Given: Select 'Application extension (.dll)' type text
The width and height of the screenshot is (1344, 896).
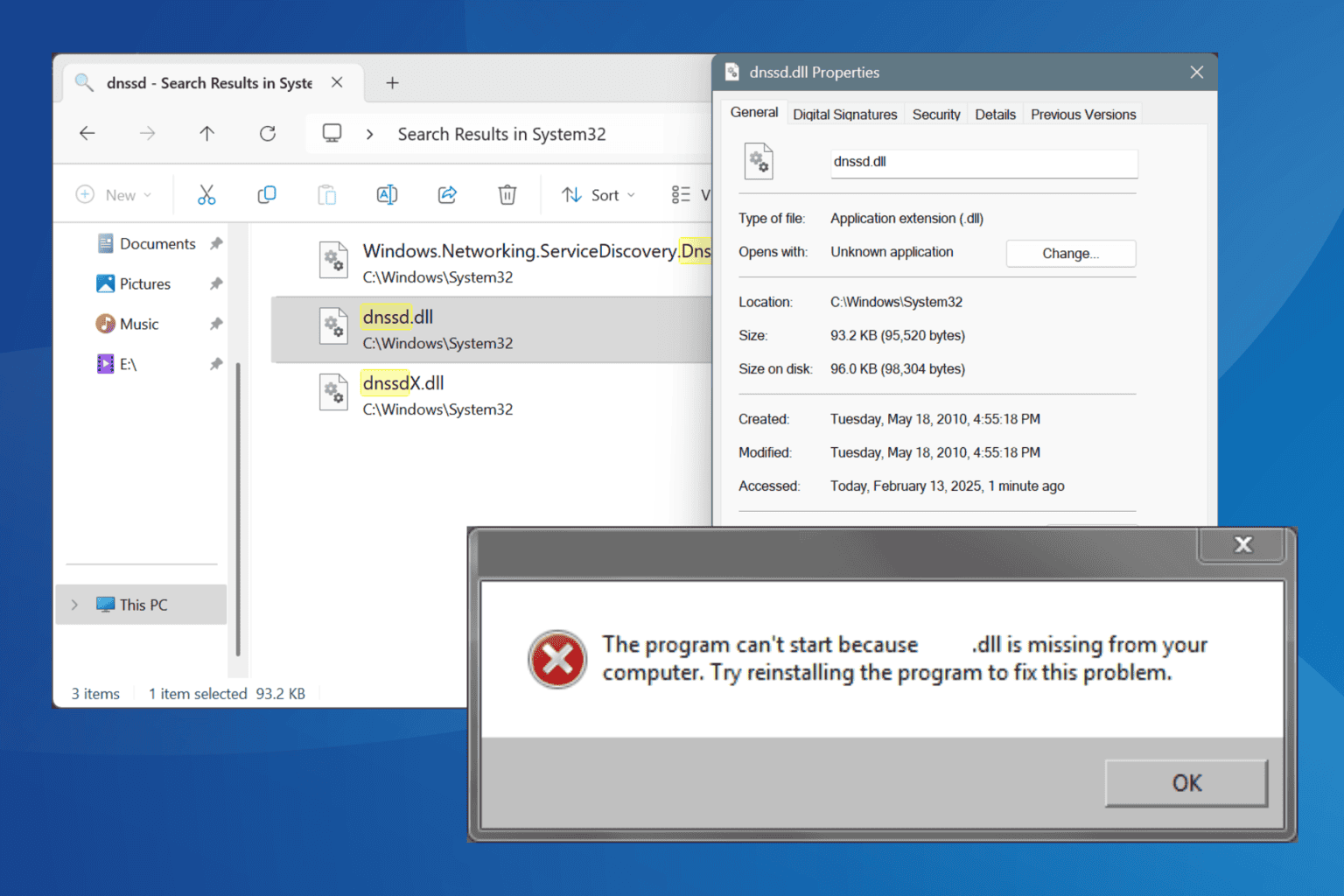Looking at the screenshot, I should (906, 219).
